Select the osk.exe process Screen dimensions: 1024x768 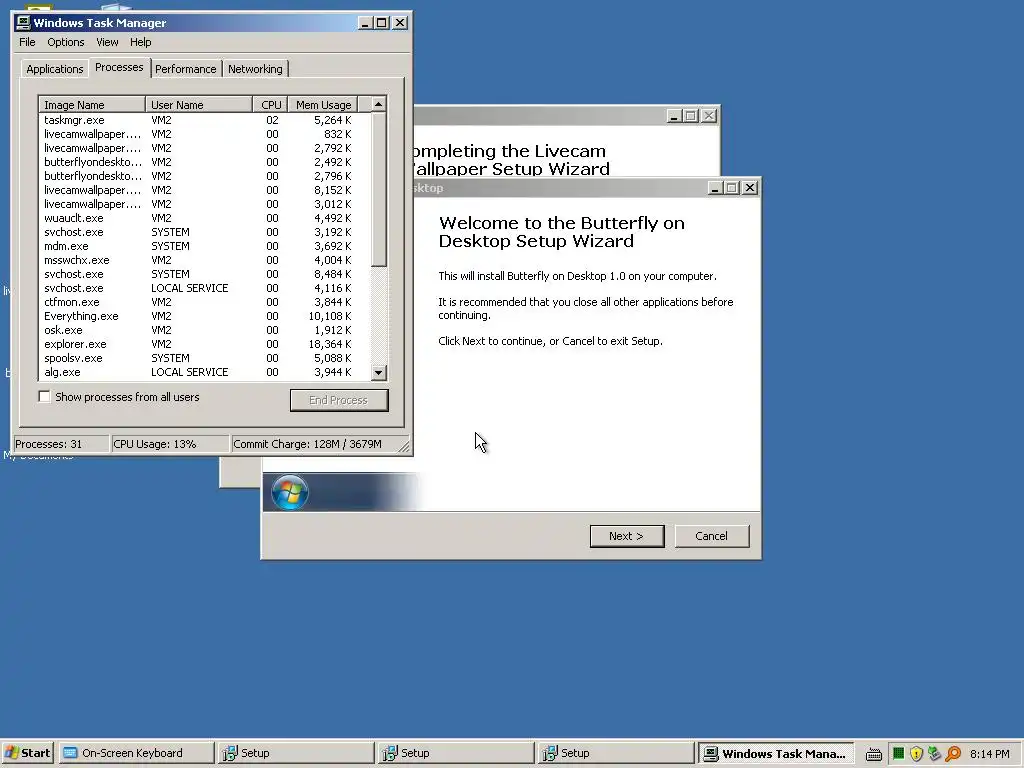pos(204,330)
